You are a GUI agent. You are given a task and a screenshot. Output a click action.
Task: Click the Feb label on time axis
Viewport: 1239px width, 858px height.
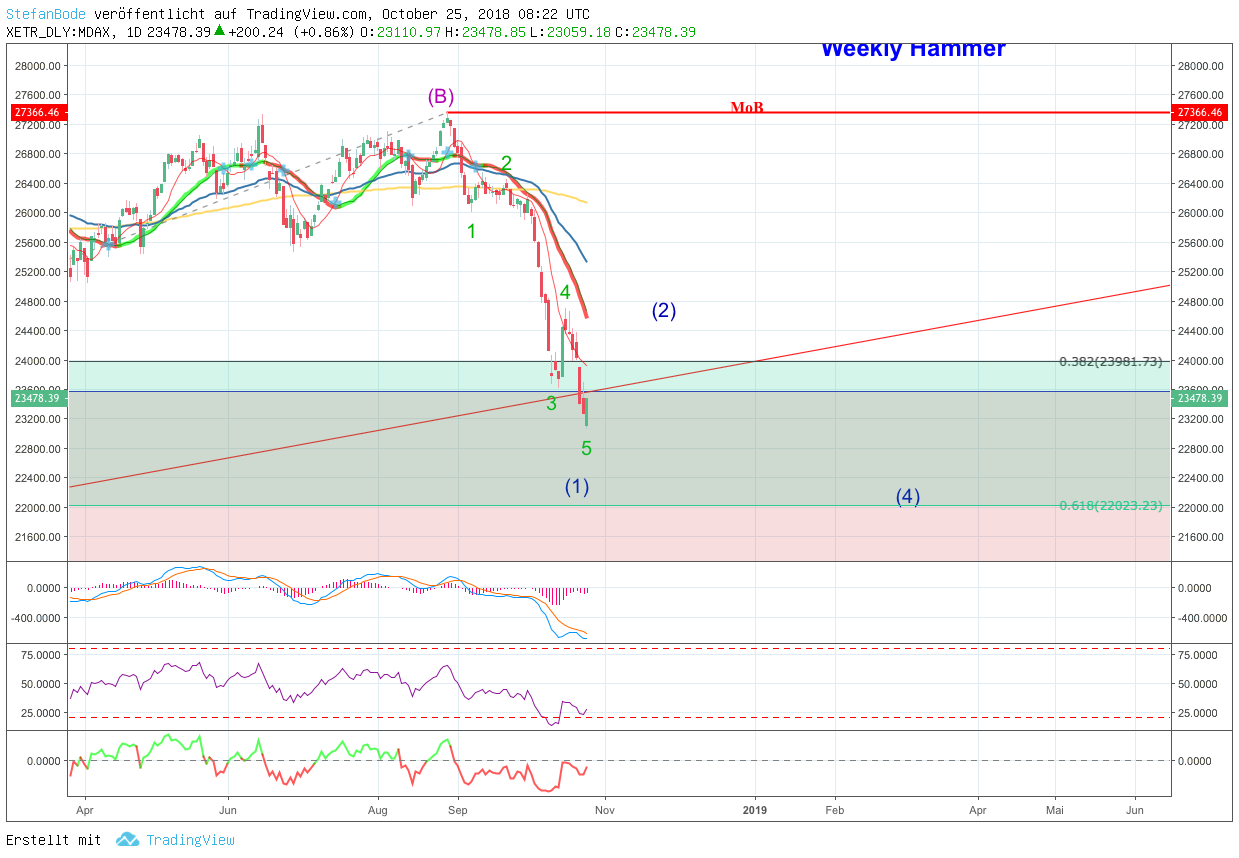834,811
